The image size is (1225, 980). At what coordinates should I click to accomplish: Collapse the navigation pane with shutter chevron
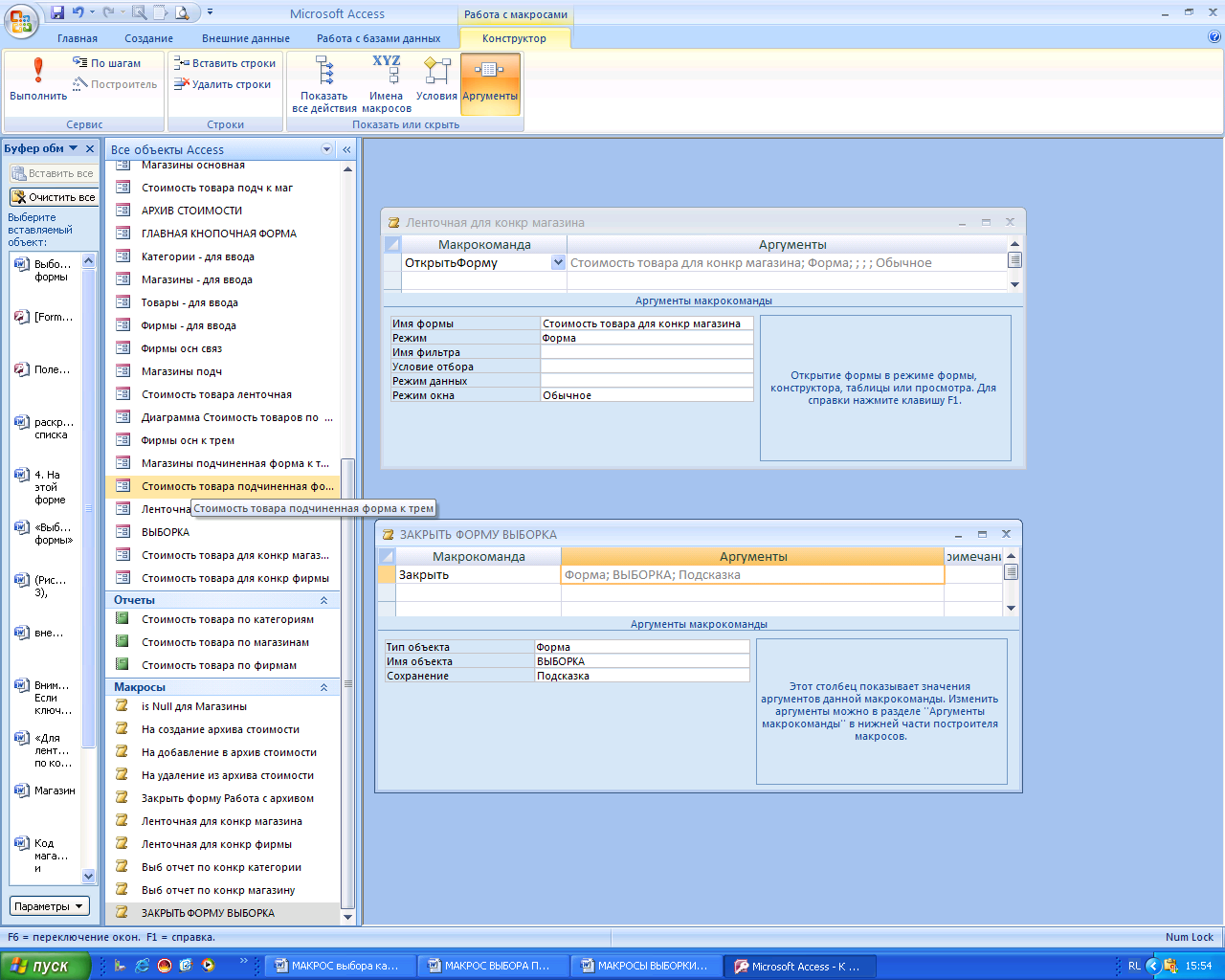[346, 149]
